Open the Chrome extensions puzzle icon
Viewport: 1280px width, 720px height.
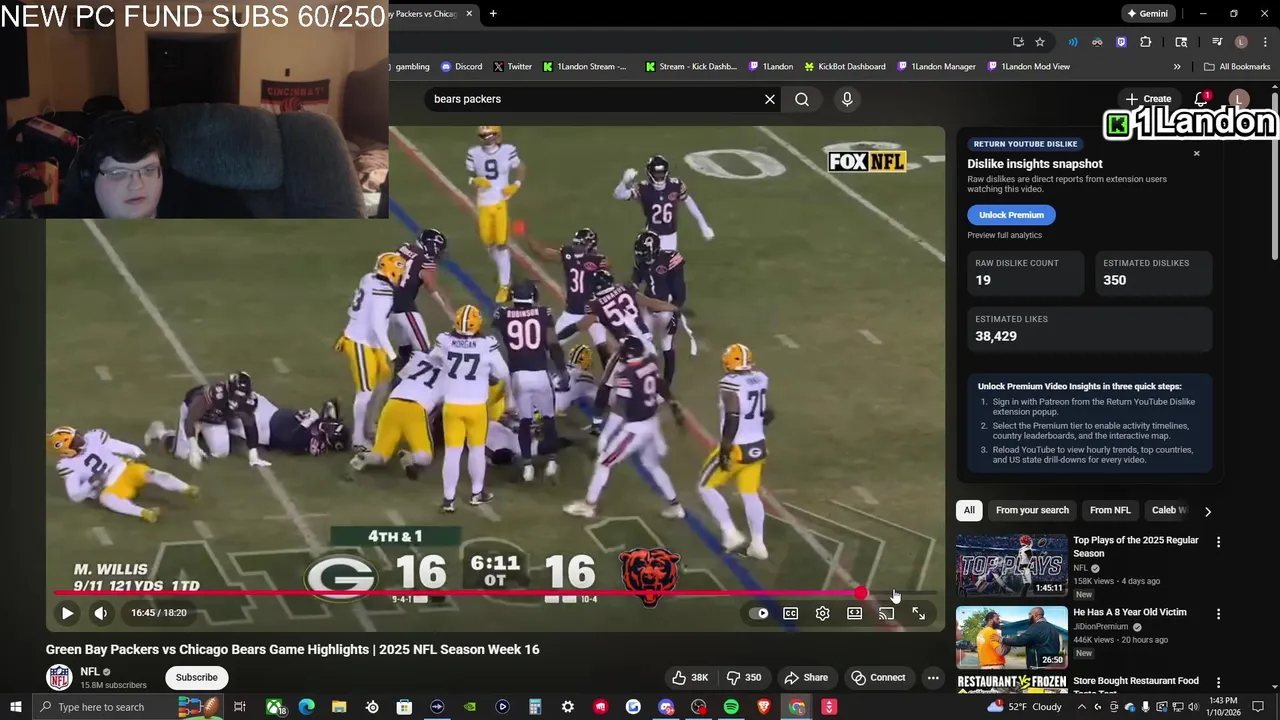[x=1146, y=42]
